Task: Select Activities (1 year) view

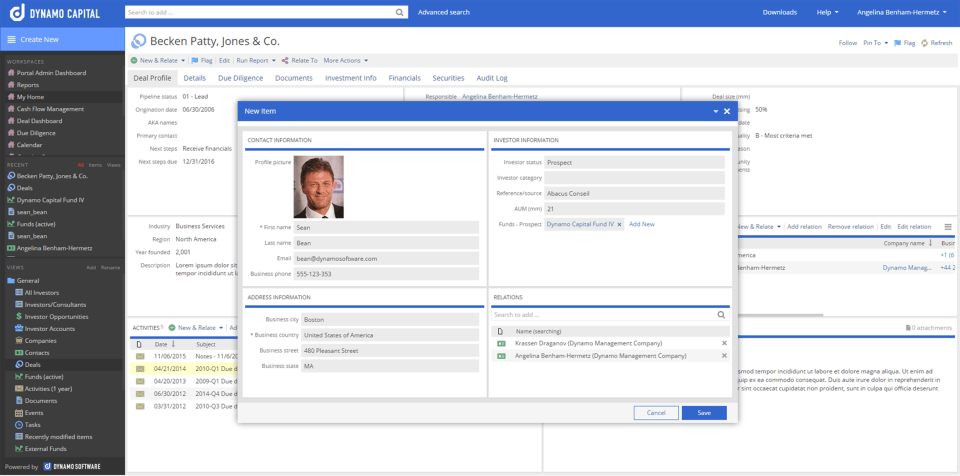Action: pos(48,388)
